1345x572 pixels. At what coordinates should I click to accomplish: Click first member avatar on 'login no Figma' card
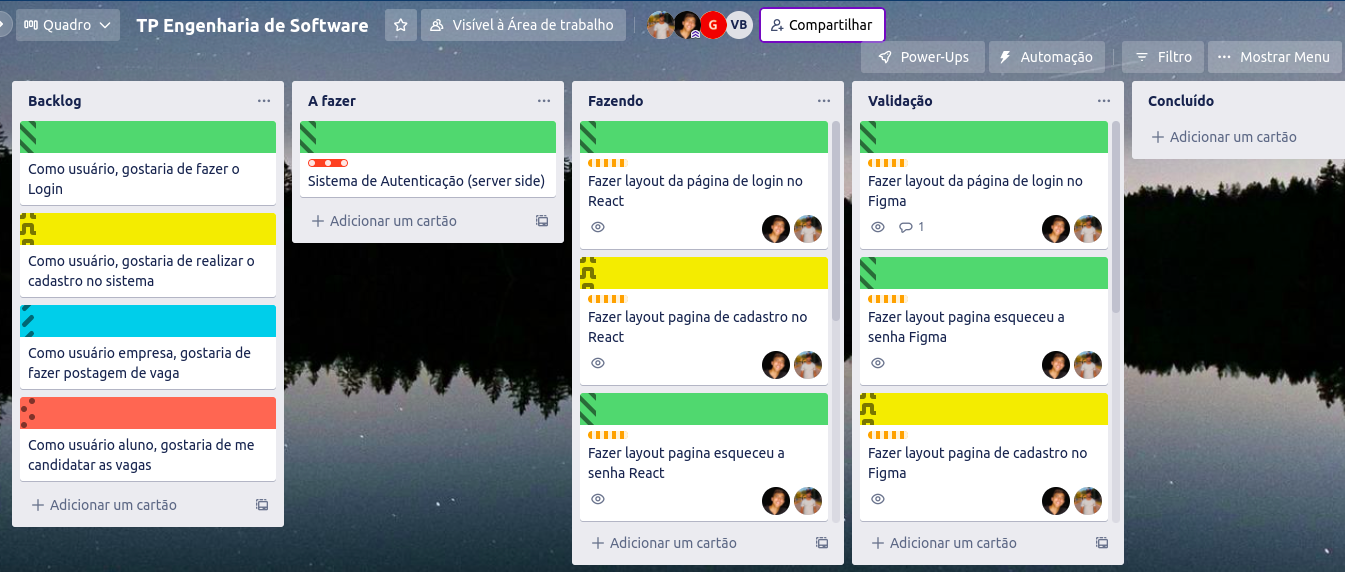1056,229
